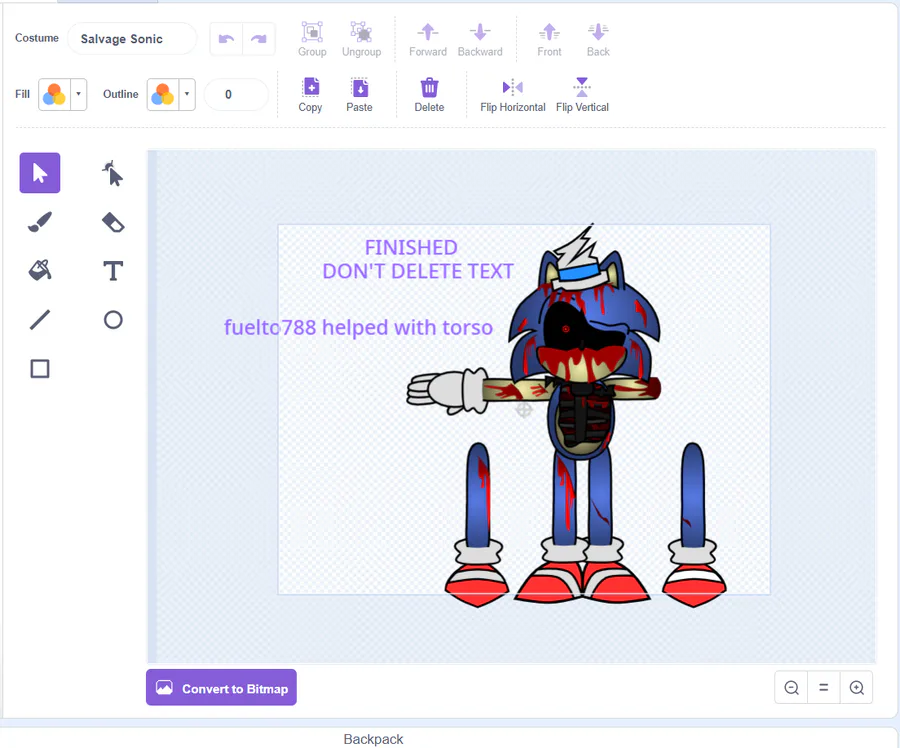Edit the outline width field
The height and width of the screenshot is (748, 900).
[x=236, y=94]
